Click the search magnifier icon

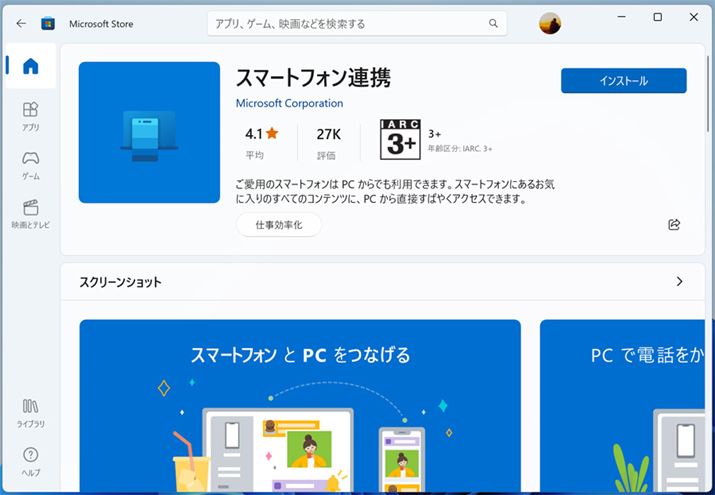click(x=493, y=23)
